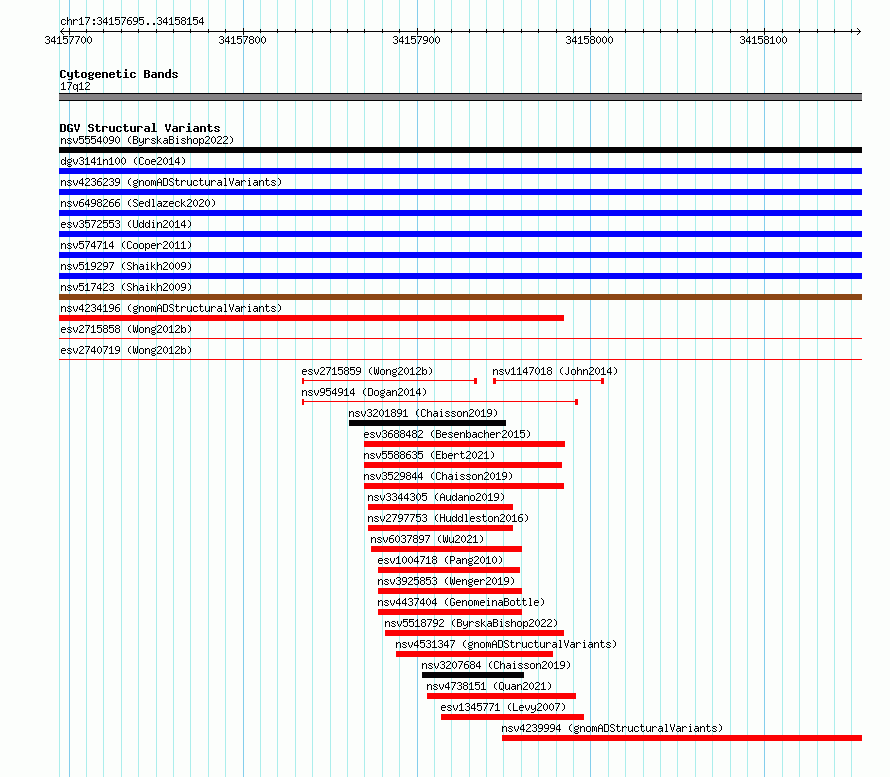Click ruler position 34157900
This screenshot has height=777, width=890.
point(416,40)
